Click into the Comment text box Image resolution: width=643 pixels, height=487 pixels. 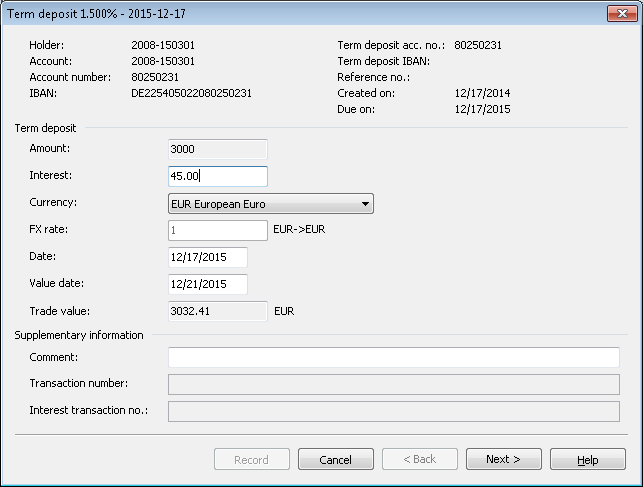coord(394,357)
